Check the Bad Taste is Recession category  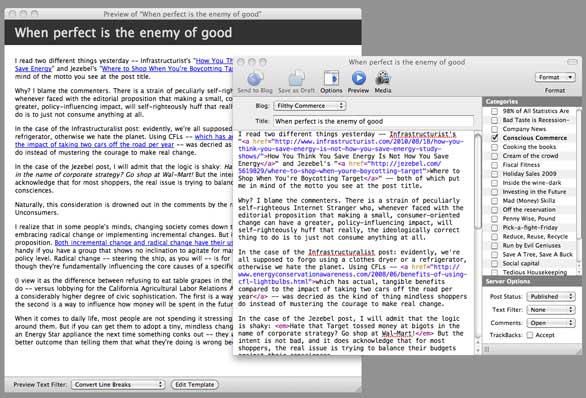pos(494,120)
